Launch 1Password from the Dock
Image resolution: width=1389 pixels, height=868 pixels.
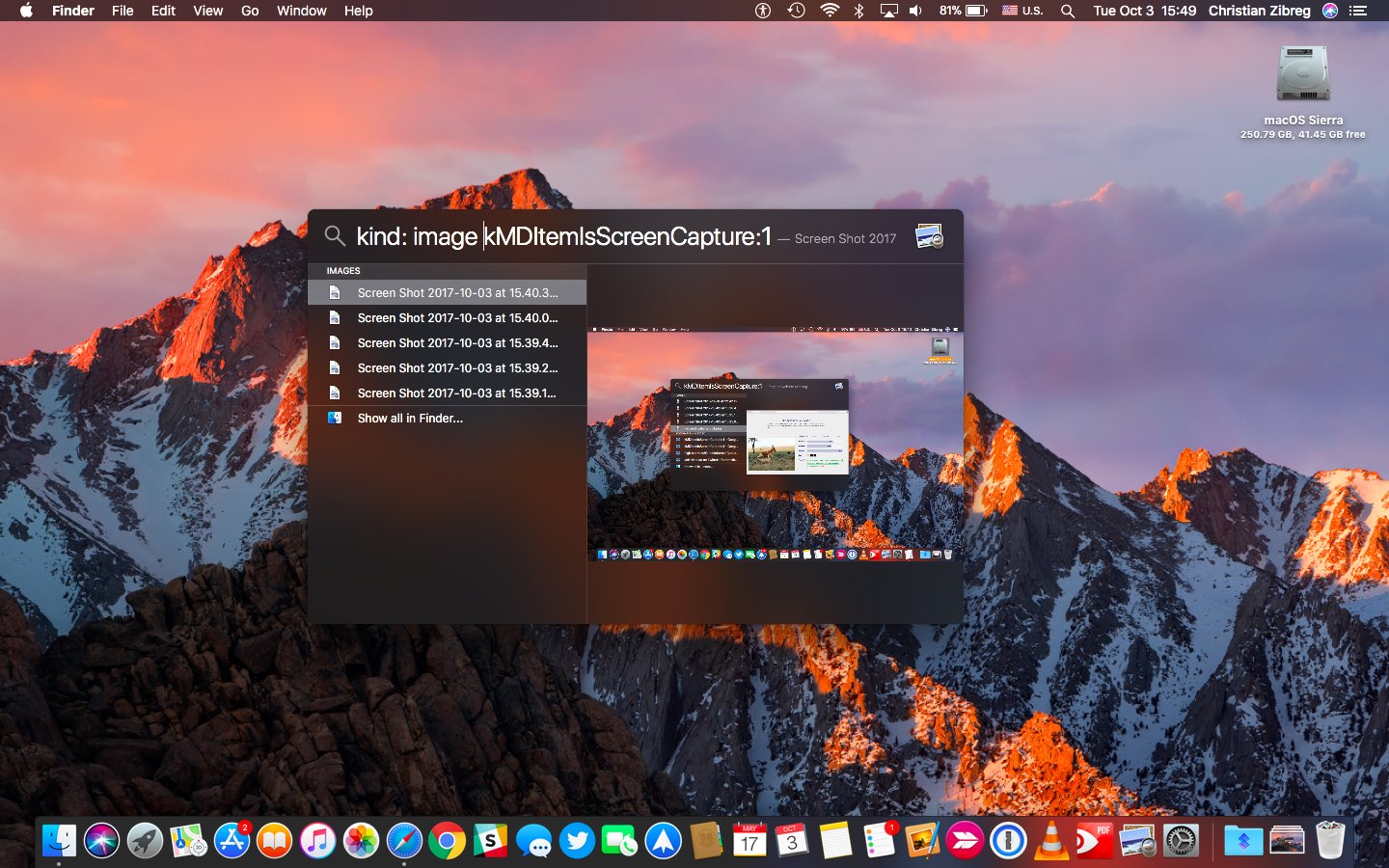point(1008,841)
